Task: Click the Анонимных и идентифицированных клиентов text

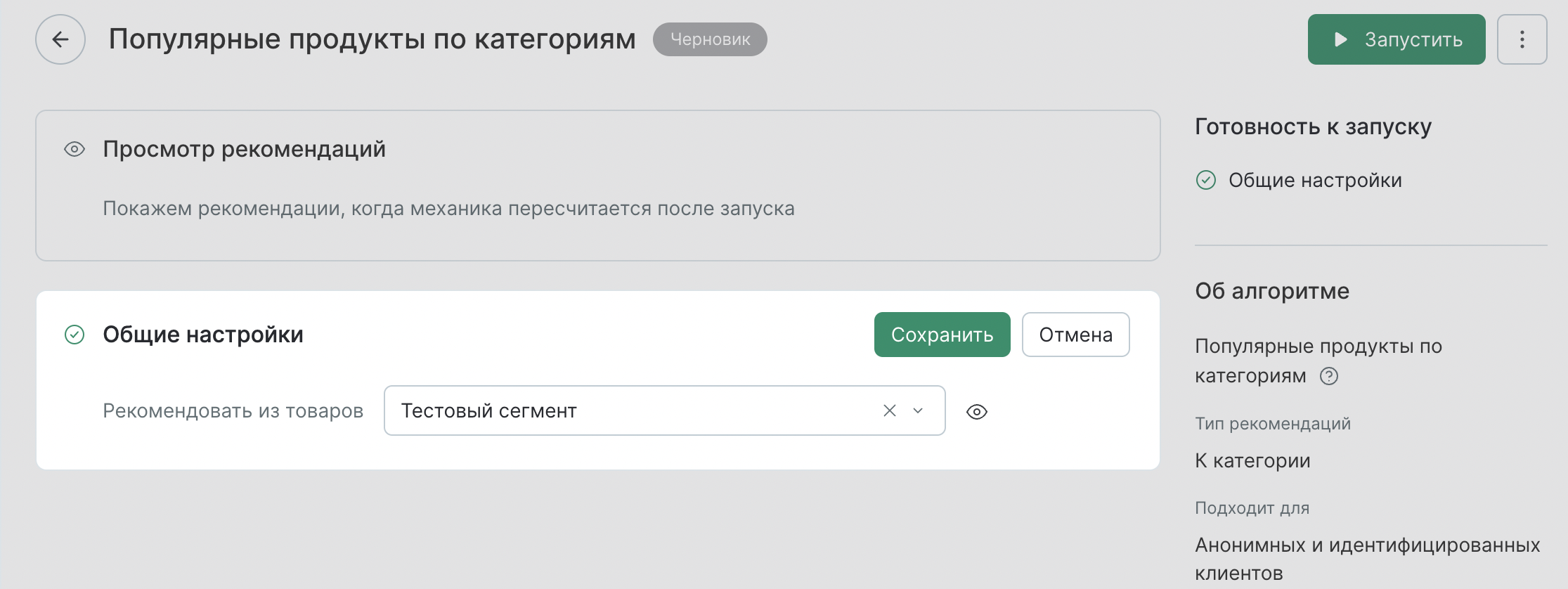Action: 1368,559
